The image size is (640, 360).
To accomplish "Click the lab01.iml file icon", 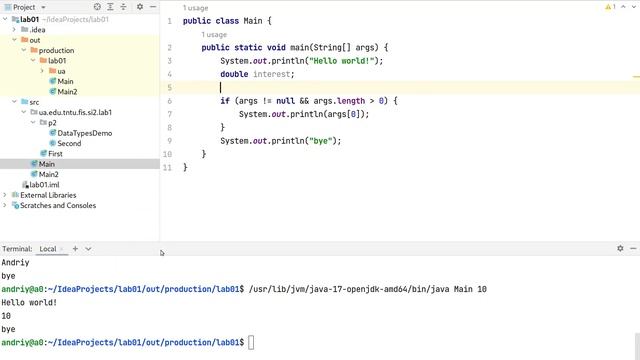I will tap(25, 185).
